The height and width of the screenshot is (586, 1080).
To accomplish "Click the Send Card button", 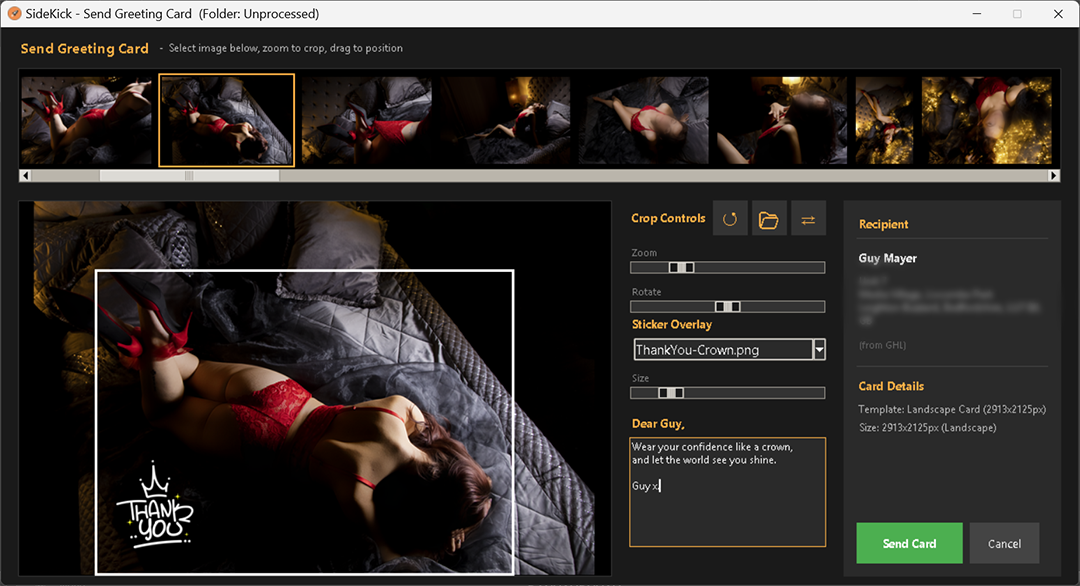I will click(x=909, y=543).
